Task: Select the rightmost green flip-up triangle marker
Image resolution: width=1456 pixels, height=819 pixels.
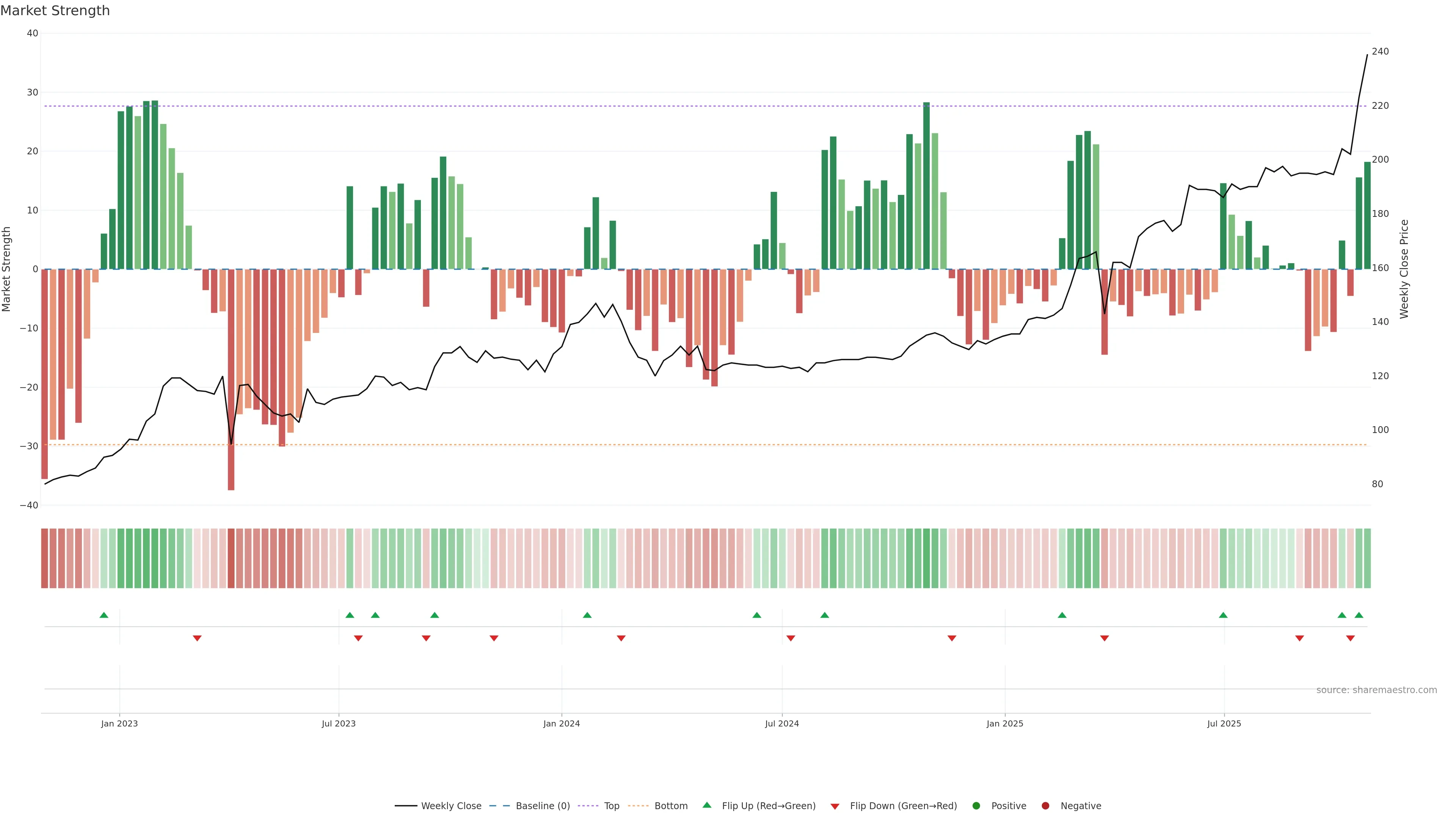Action: (1359, 615)
